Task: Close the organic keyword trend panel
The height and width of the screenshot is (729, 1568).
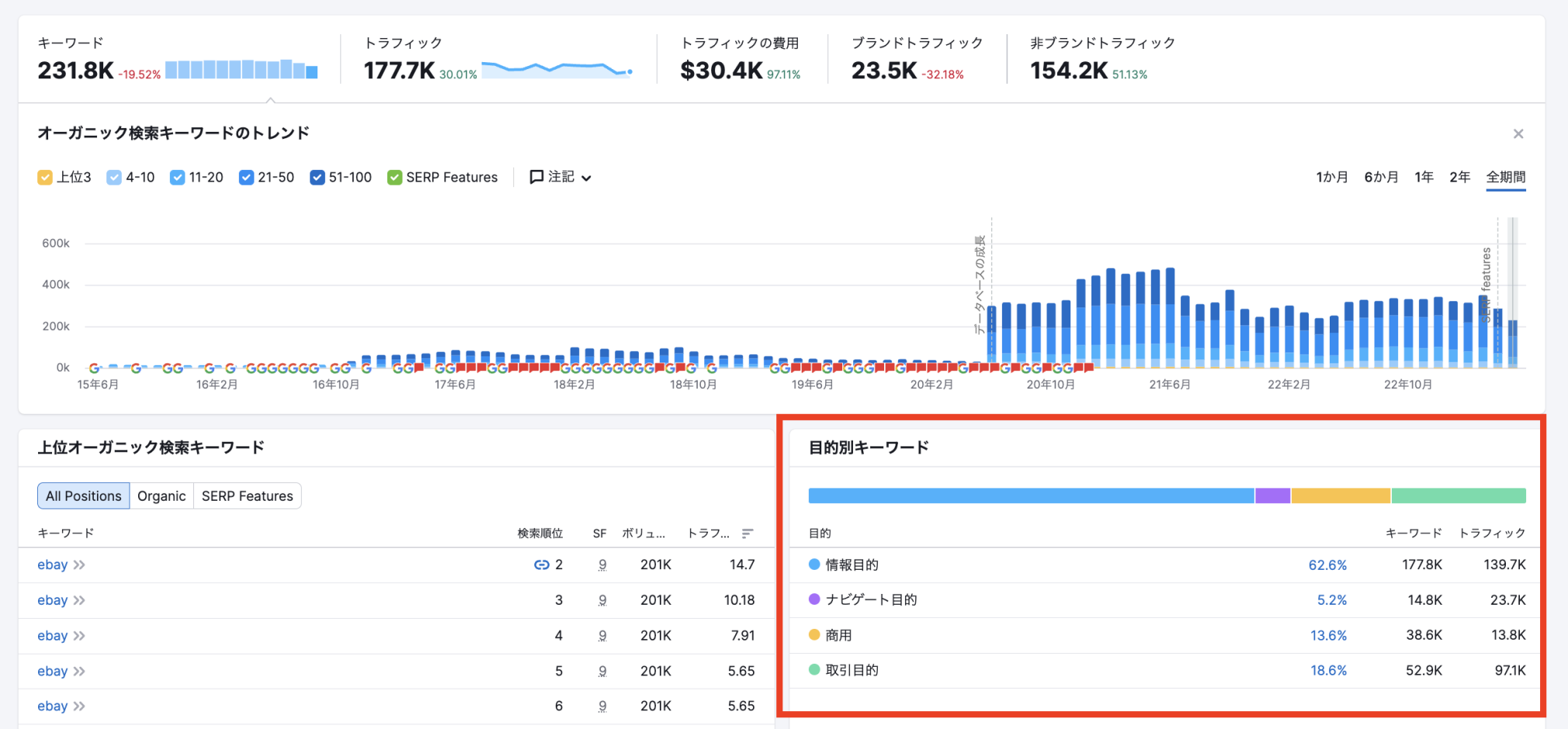Action: (x=1518, y=134)
